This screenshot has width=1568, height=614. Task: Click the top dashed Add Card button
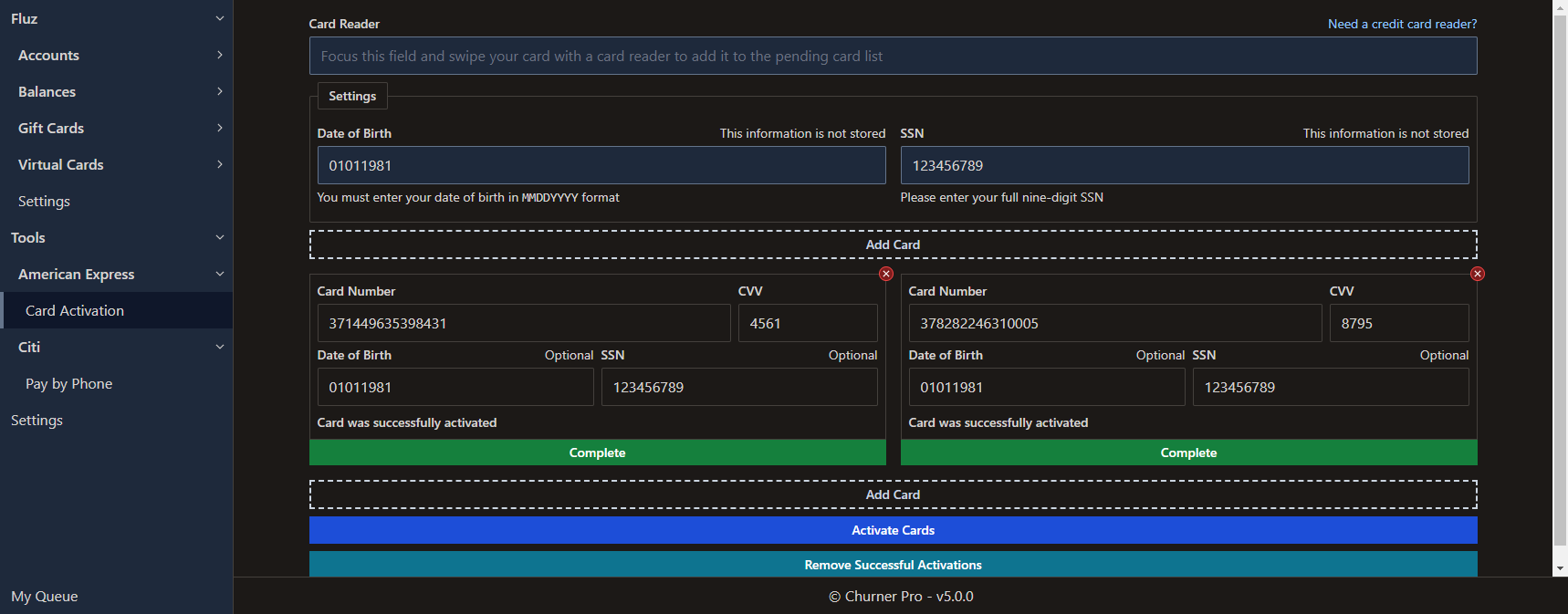click(893, 245)
